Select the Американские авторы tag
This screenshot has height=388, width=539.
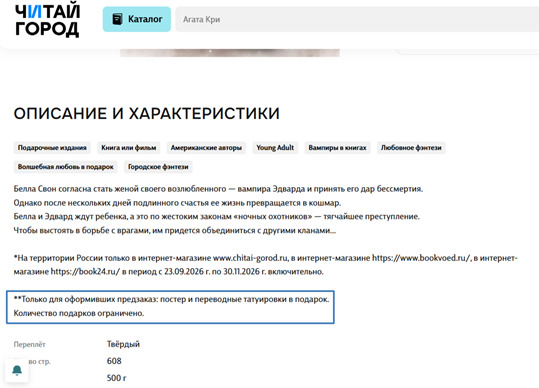click(206, 148)
